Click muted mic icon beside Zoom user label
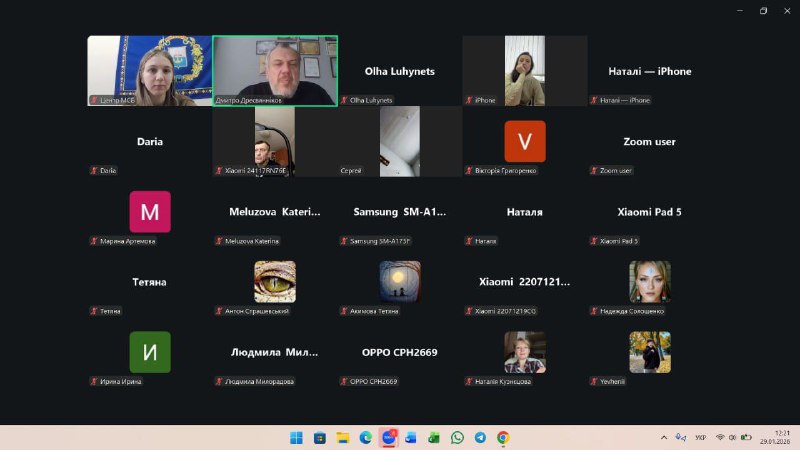The height and width of the screenshot is (450, 800). pos(594,171)
